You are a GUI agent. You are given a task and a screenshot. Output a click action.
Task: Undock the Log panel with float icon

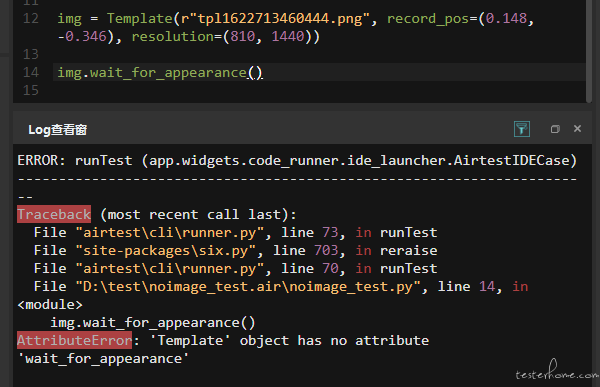tap(555, 129)
